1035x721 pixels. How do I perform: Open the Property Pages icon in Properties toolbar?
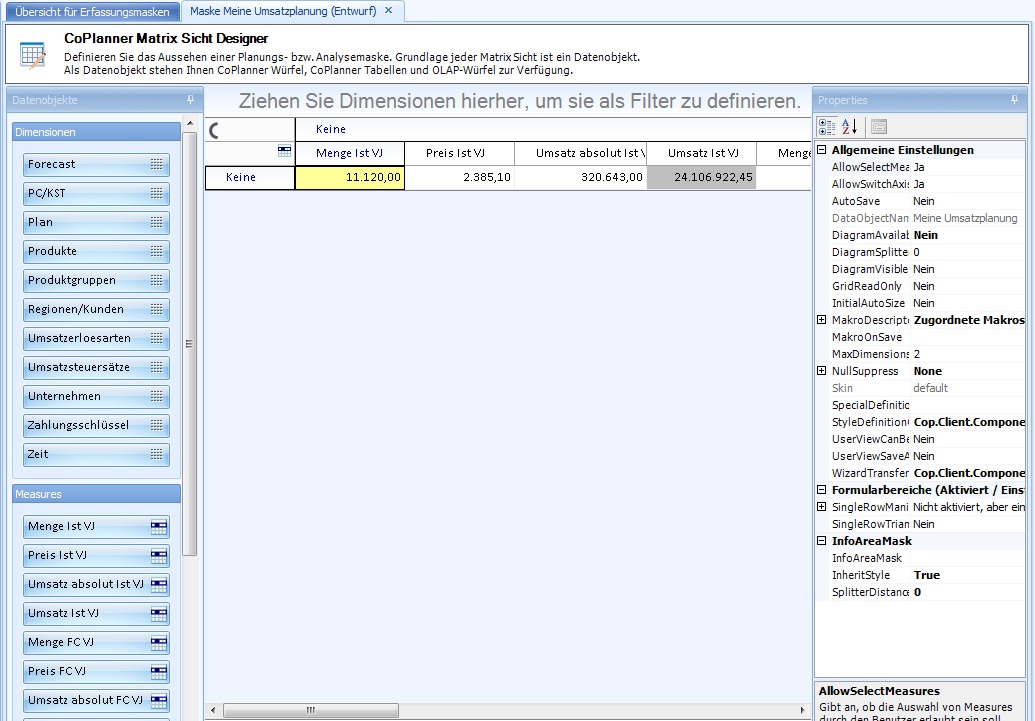pyautogui.click(x=879, y=126)
